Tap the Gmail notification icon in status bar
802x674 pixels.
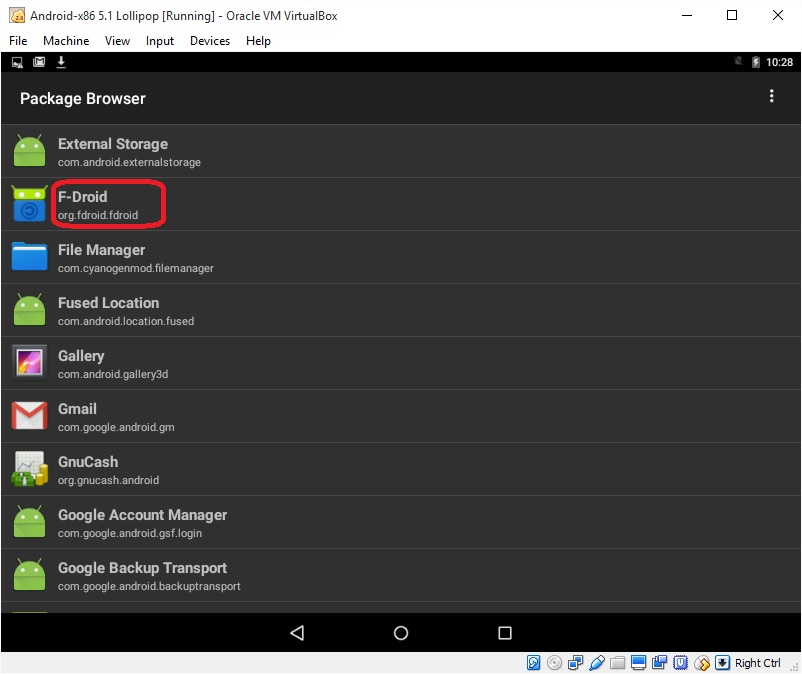pyautogui.click(x=39, y=62)
